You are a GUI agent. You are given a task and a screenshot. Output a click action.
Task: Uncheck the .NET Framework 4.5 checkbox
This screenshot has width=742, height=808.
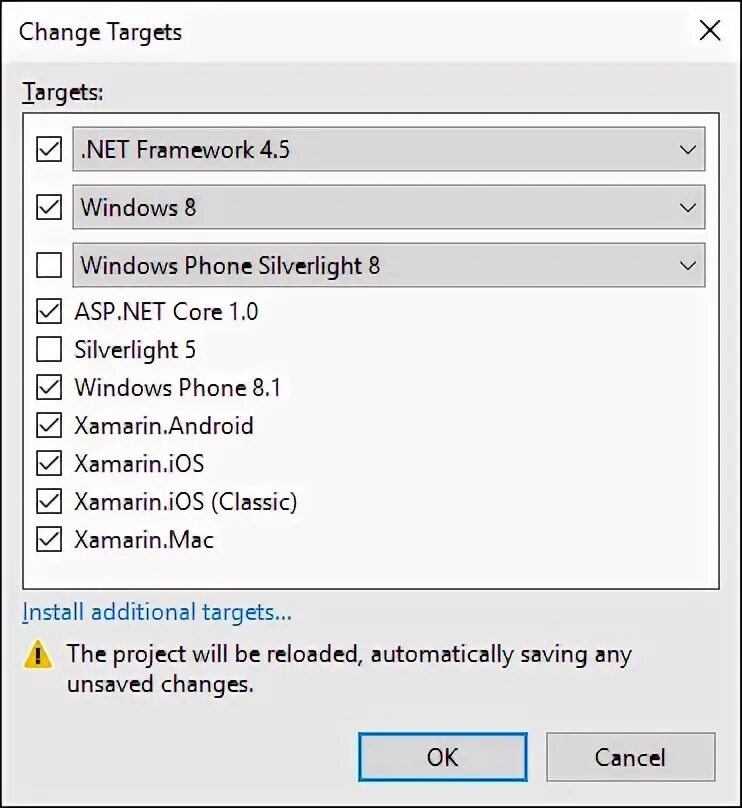tap(48, 150)
